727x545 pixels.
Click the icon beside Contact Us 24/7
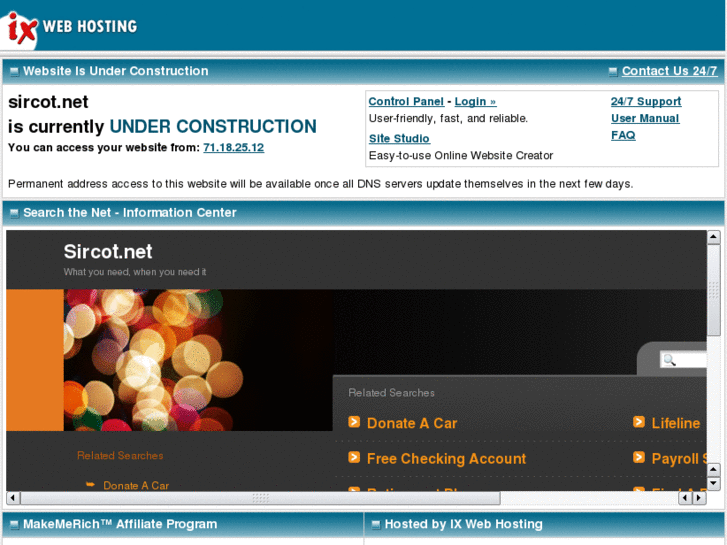tap(613, 71)
